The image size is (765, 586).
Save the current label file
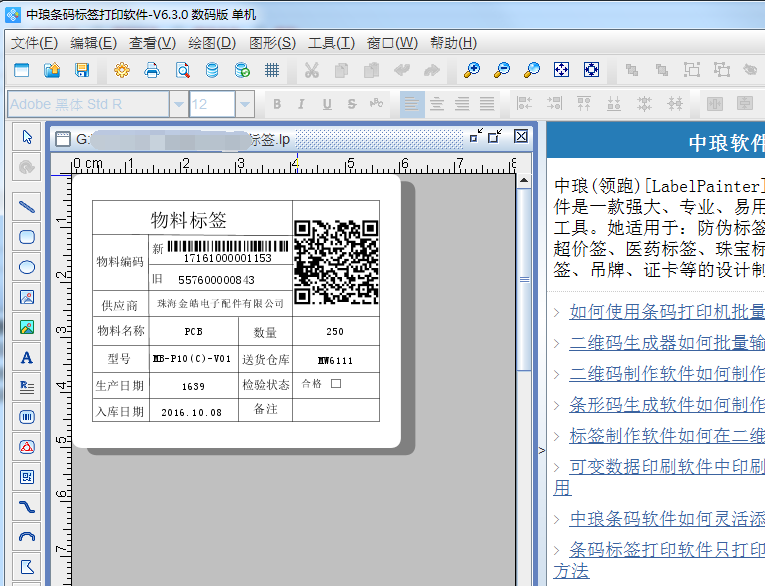(x=81, y=70)
